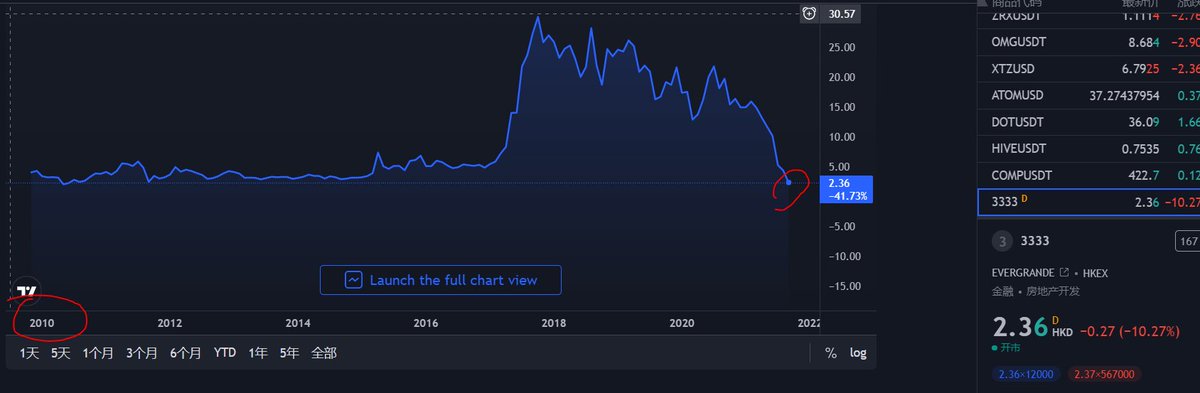Viewport: 1200px width, 393px height.
Task: Launch the full chart view
Action: [x=440, y=280]
